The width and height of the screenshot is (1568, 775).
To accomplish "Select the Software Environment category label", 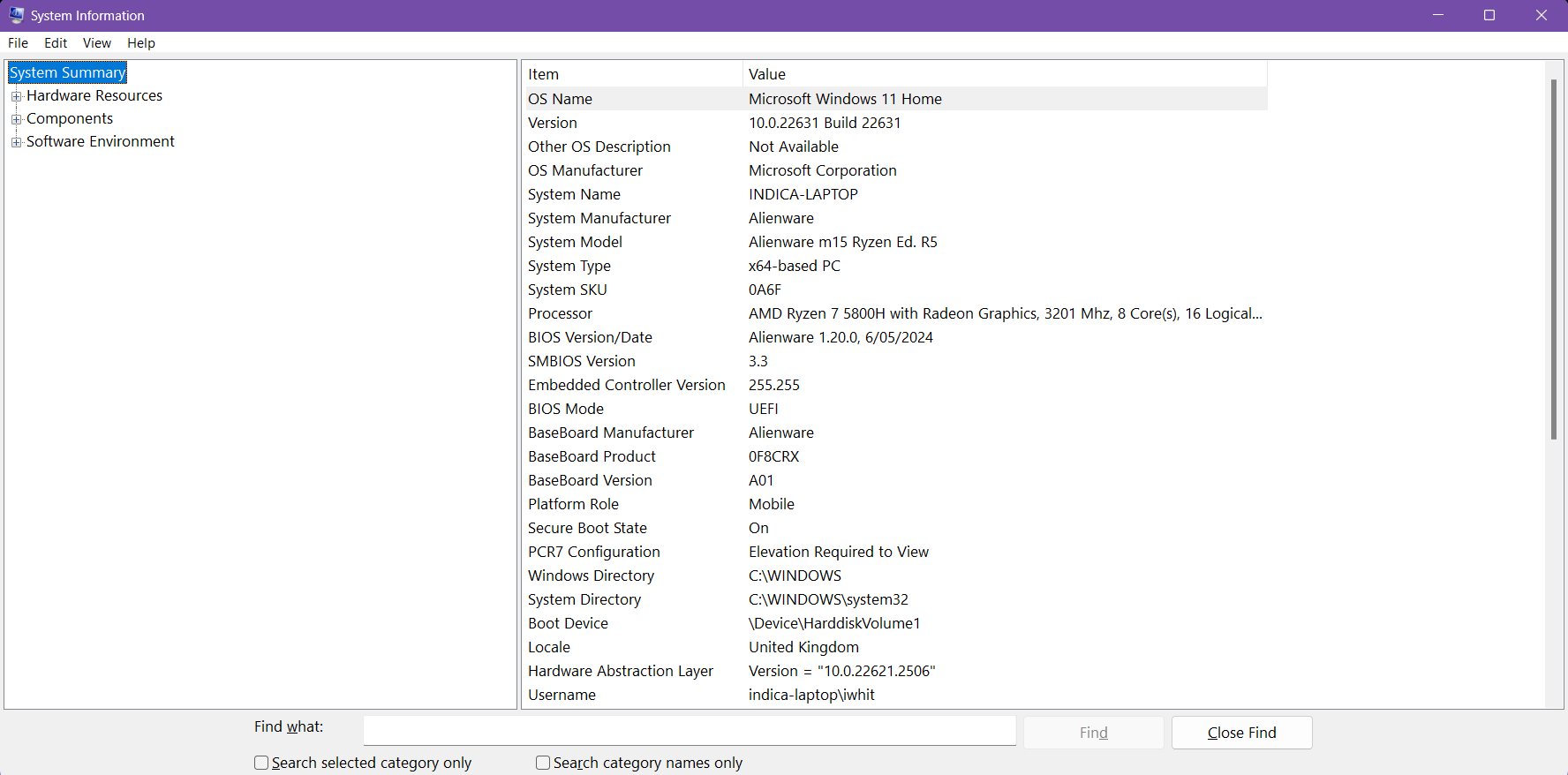I will pos(101,141).
